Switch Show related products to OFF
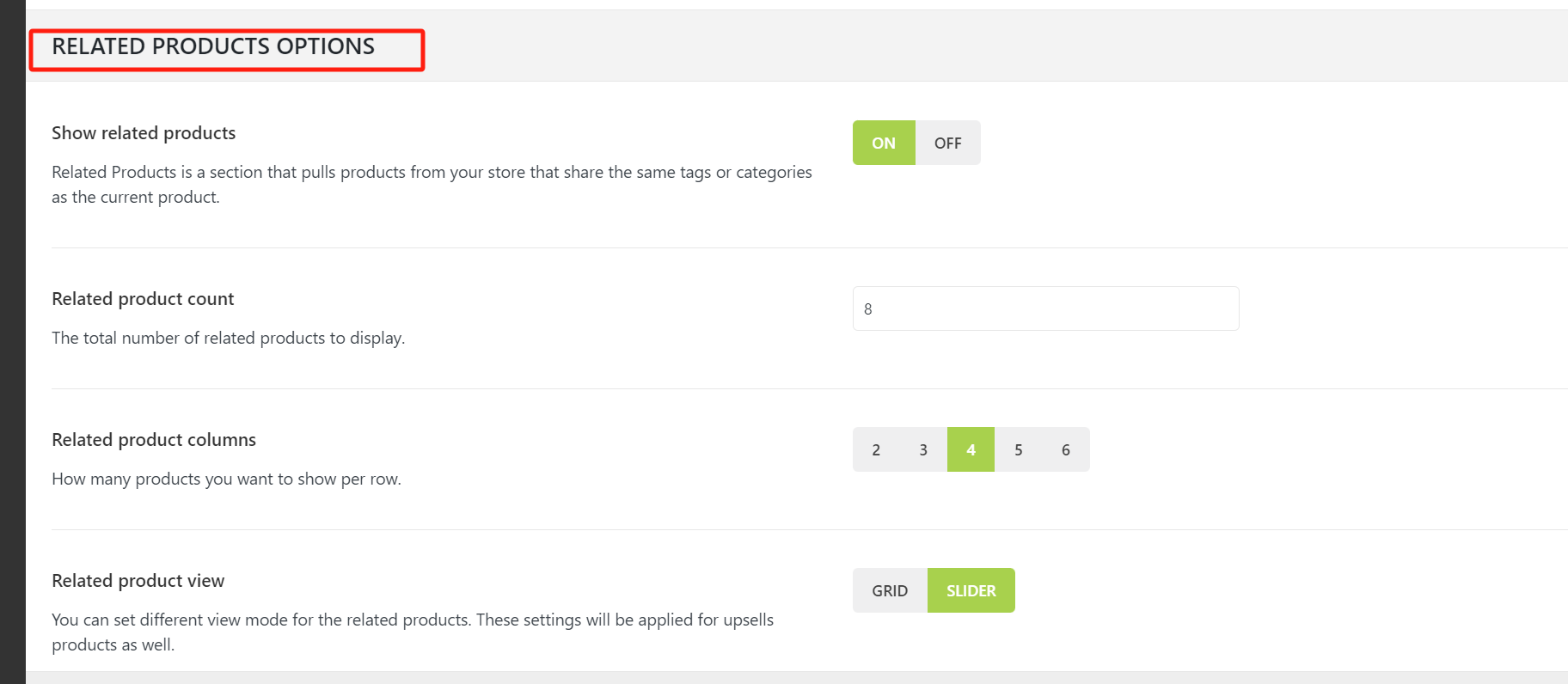The height and width of the screenshot is (684, 1568). [x=947, y=143]
